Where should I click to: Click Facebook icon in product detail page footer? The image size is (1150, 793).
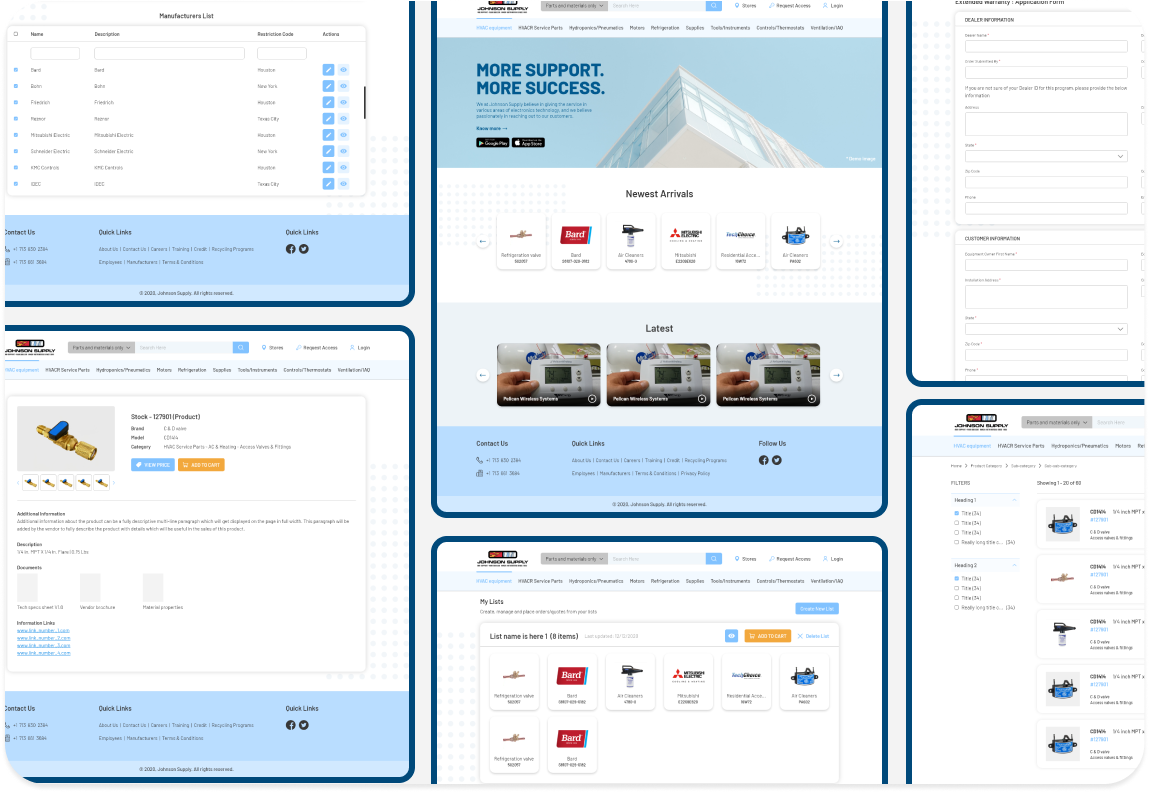290,725
